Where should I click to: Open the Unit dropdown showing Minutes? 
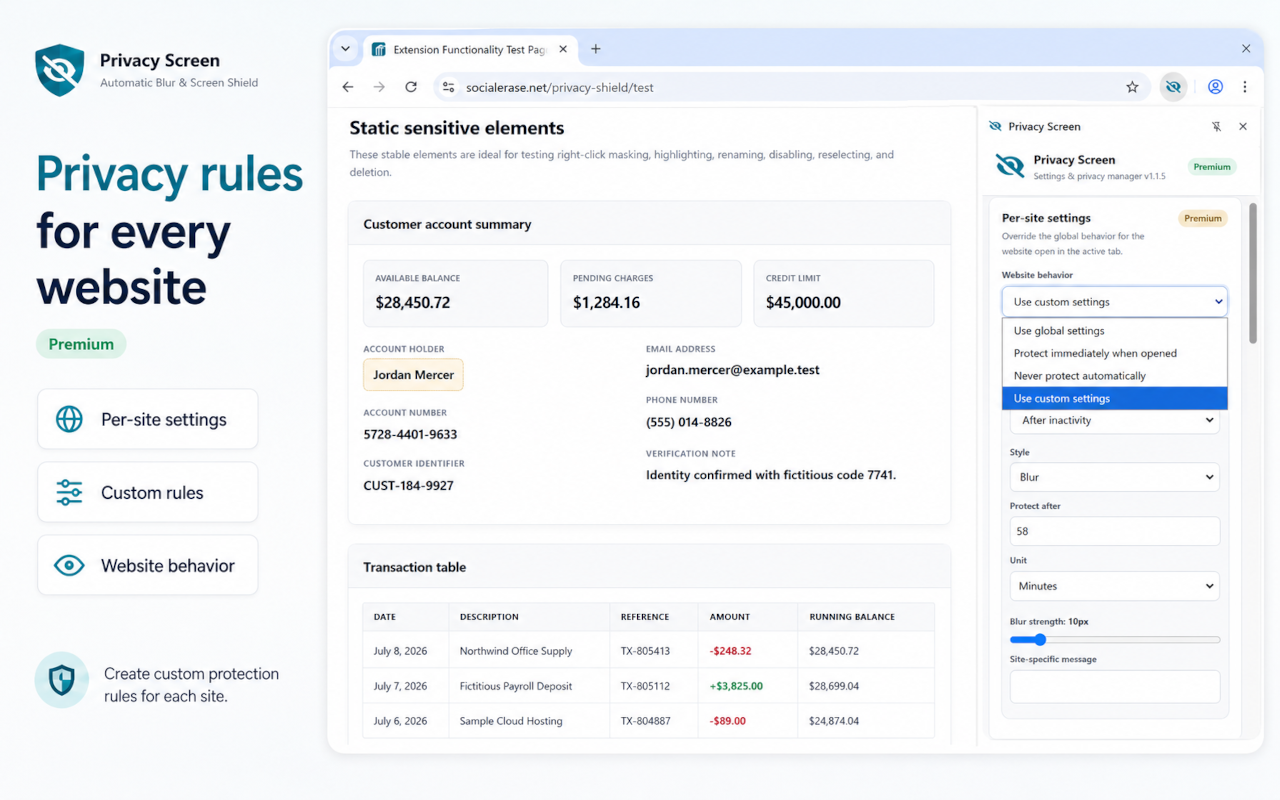click(x=1115, y=586)
